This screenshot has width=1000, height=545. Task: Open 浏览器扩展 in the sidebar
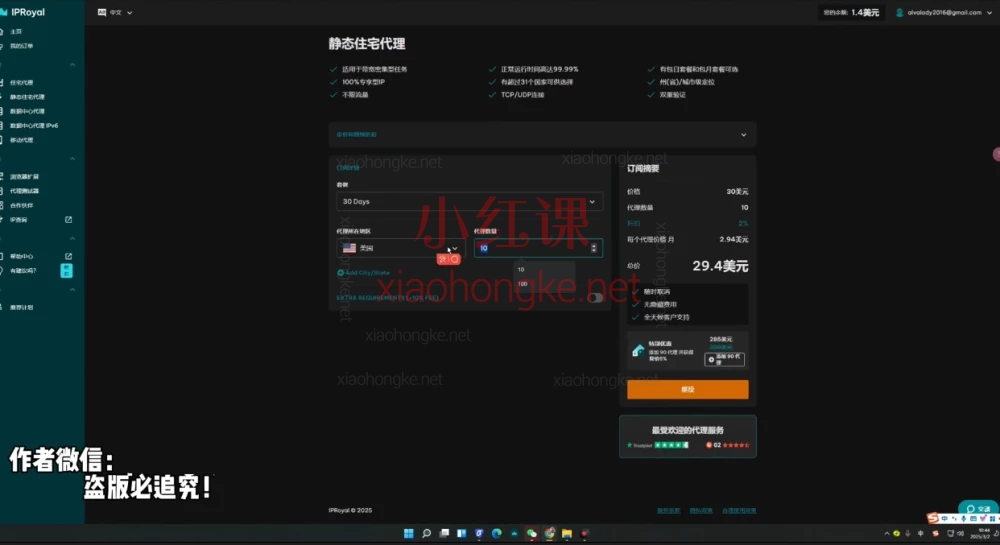pyautogui.click(x=24, y=177)
